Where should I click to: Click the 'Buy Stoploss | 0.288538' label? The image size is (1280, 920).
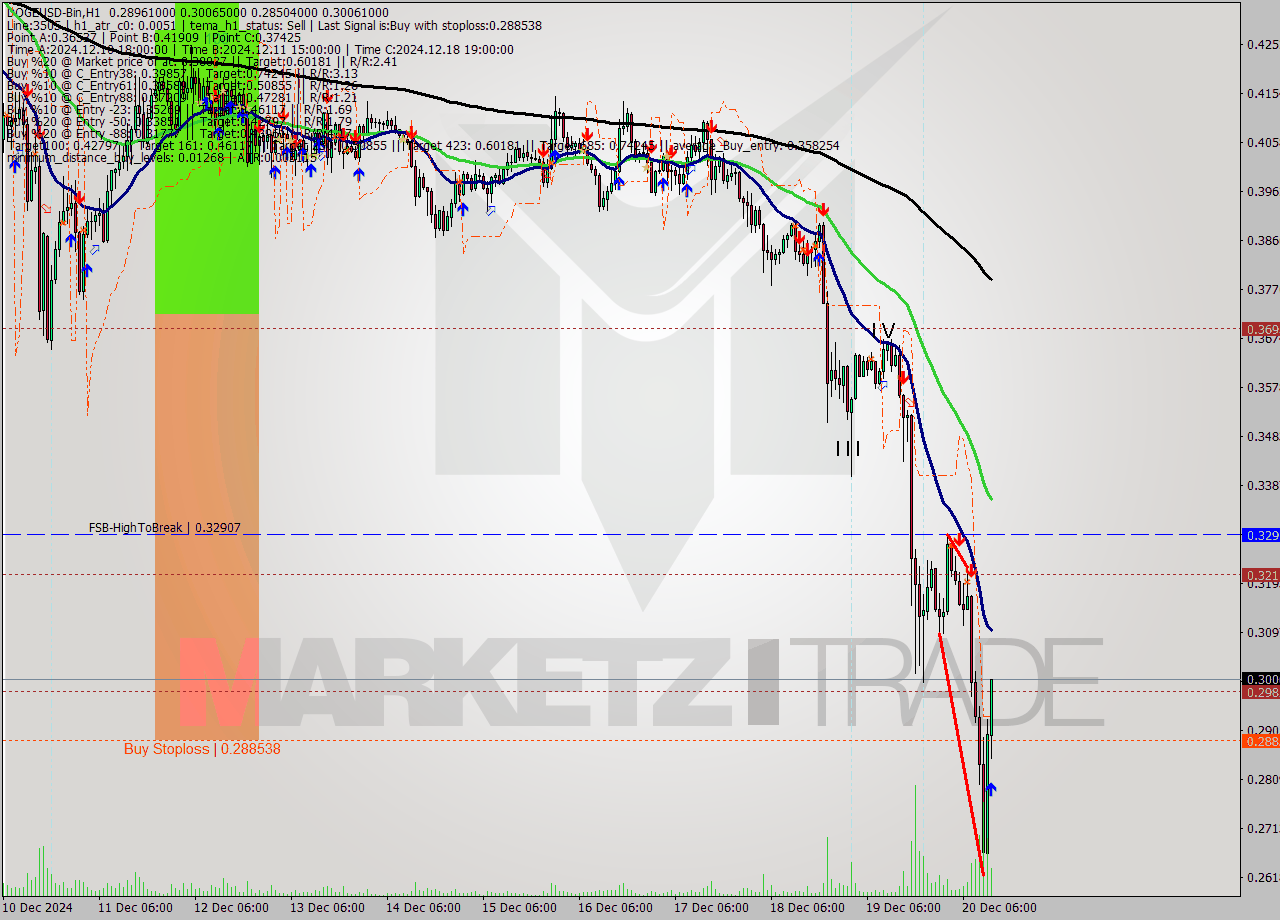pos(202,749)
